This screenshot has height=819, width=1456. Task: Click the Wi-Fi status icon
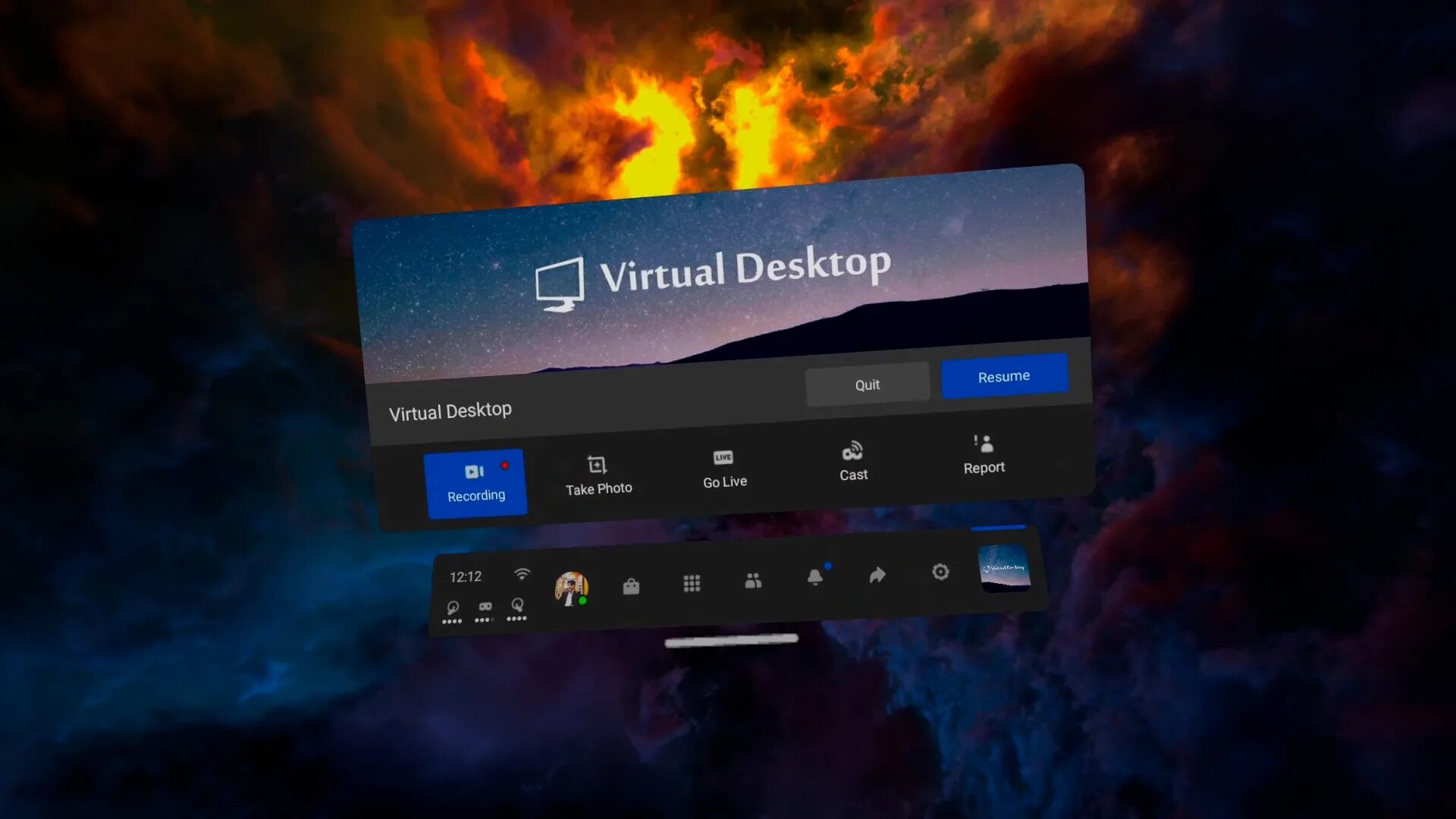tap(522, 574)
